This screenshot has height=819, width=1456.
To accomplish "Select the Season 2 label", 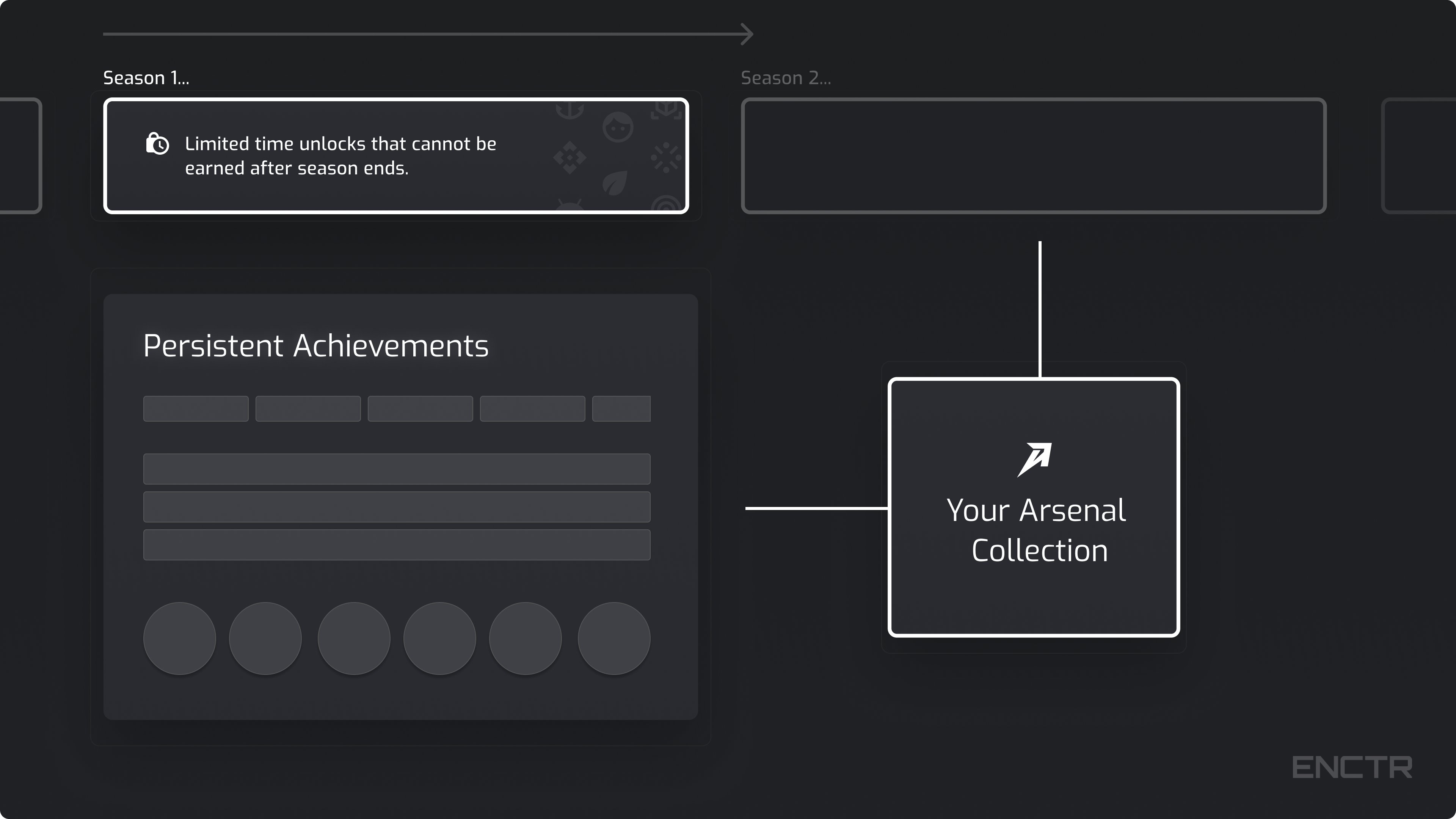I will coord(786,78).
